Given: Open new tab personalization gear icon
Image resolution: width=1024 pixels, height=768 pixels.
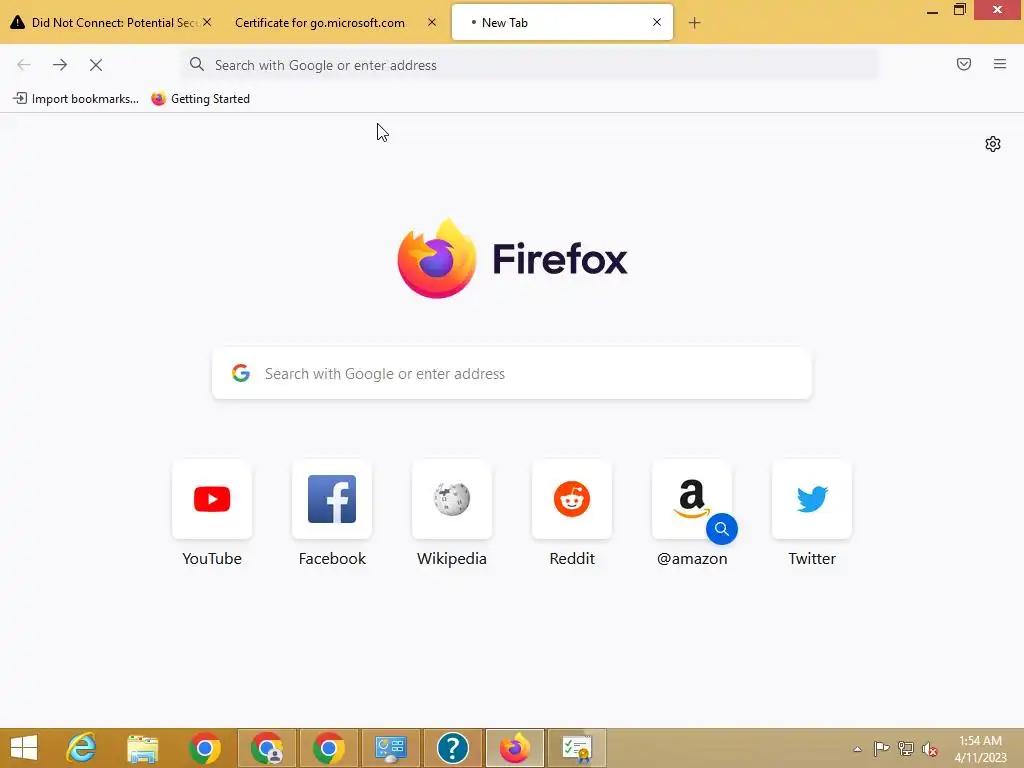Looking at the screenshot, I should point(993,144).
